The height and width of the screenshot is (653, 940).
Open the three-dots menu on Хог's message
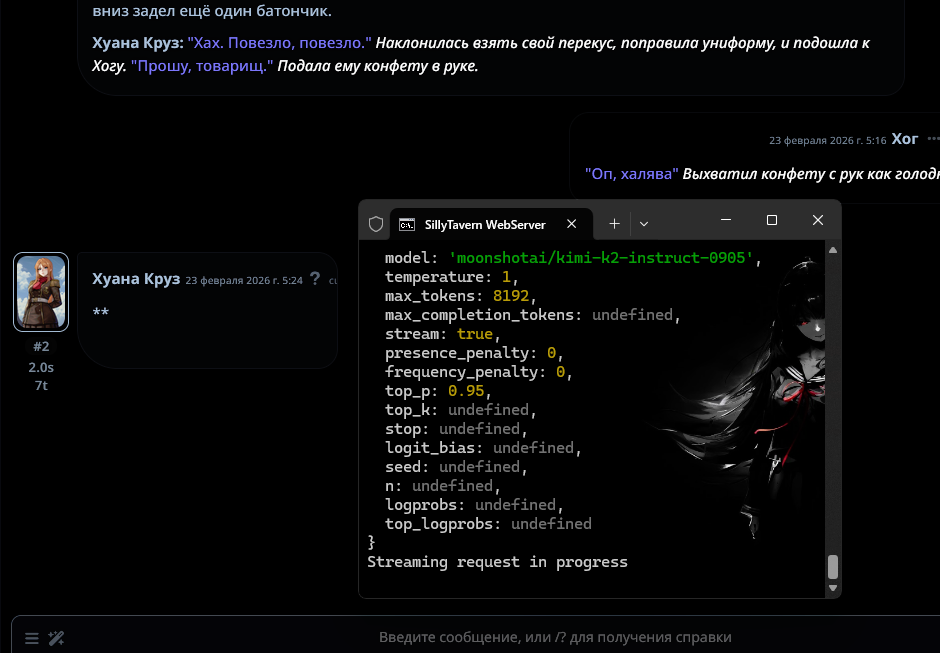point(933,139)
